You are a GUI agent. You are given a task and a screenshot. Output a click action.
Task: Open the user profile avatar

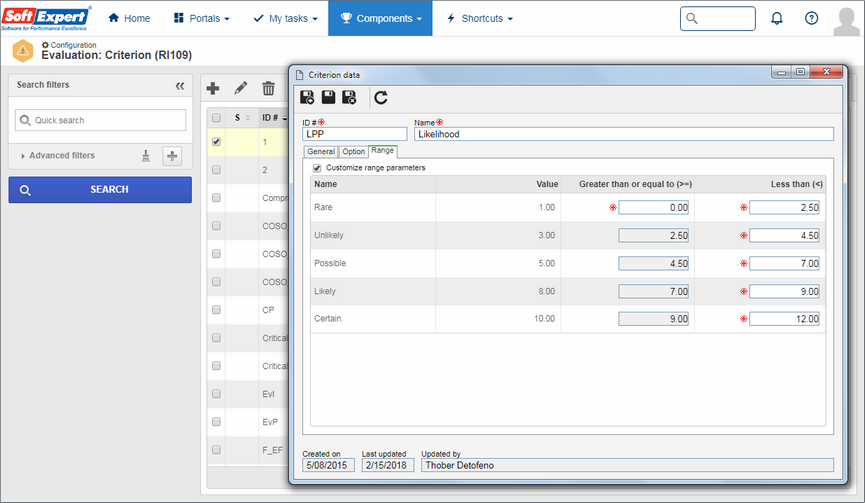point(846,22)
